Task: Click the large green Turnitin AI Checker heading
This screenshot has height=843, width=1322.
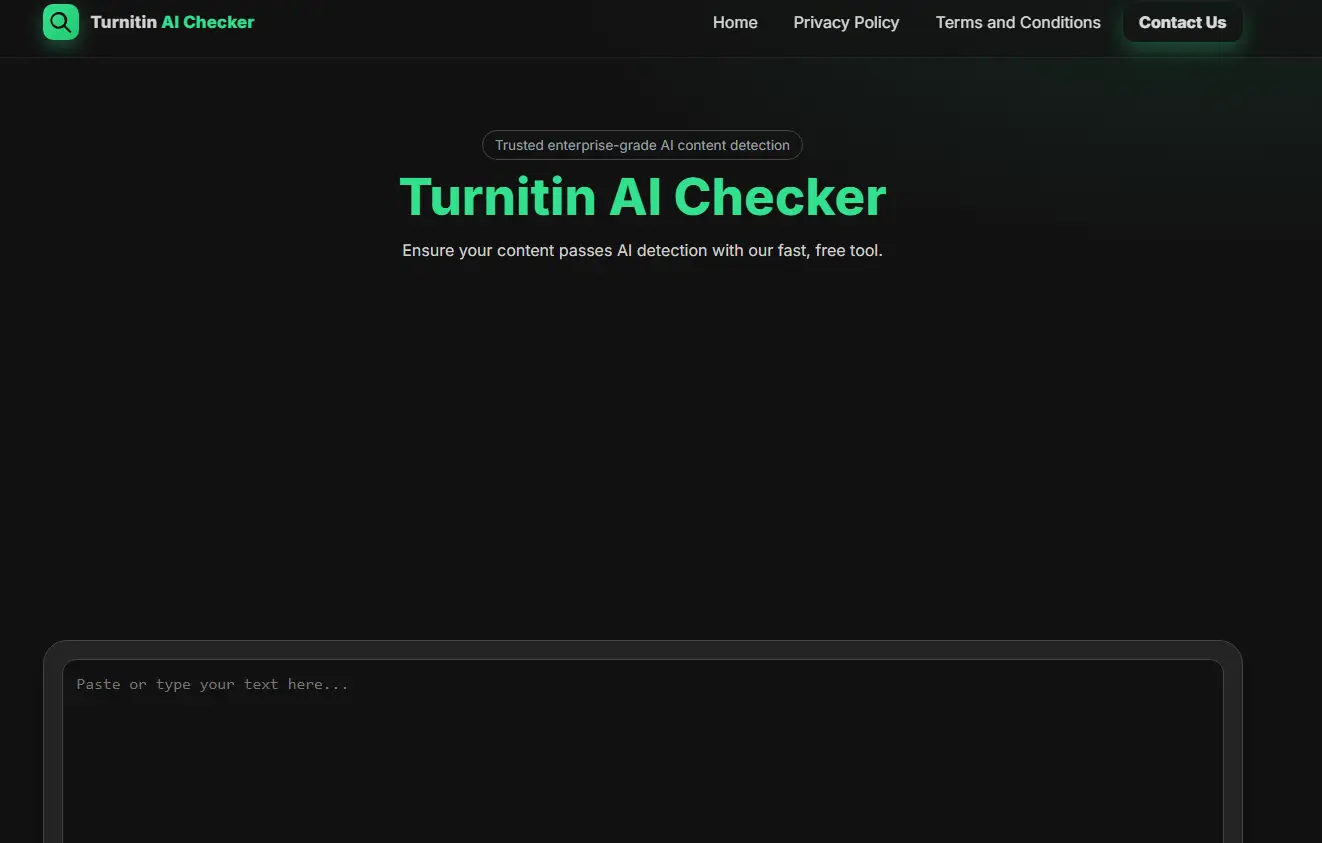Action: [642, 197]
